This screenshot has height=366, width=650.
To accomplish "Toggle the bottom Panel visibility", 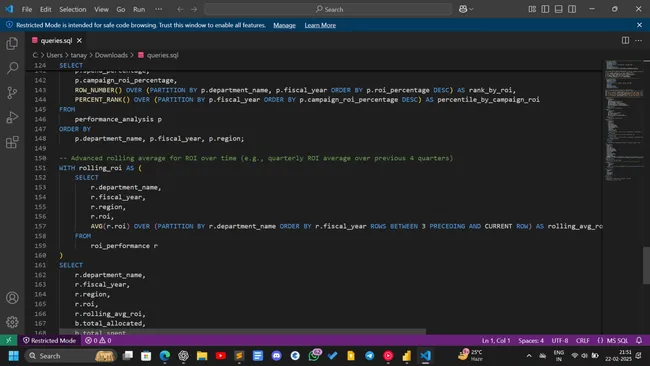I will click(x=559, y=9).
